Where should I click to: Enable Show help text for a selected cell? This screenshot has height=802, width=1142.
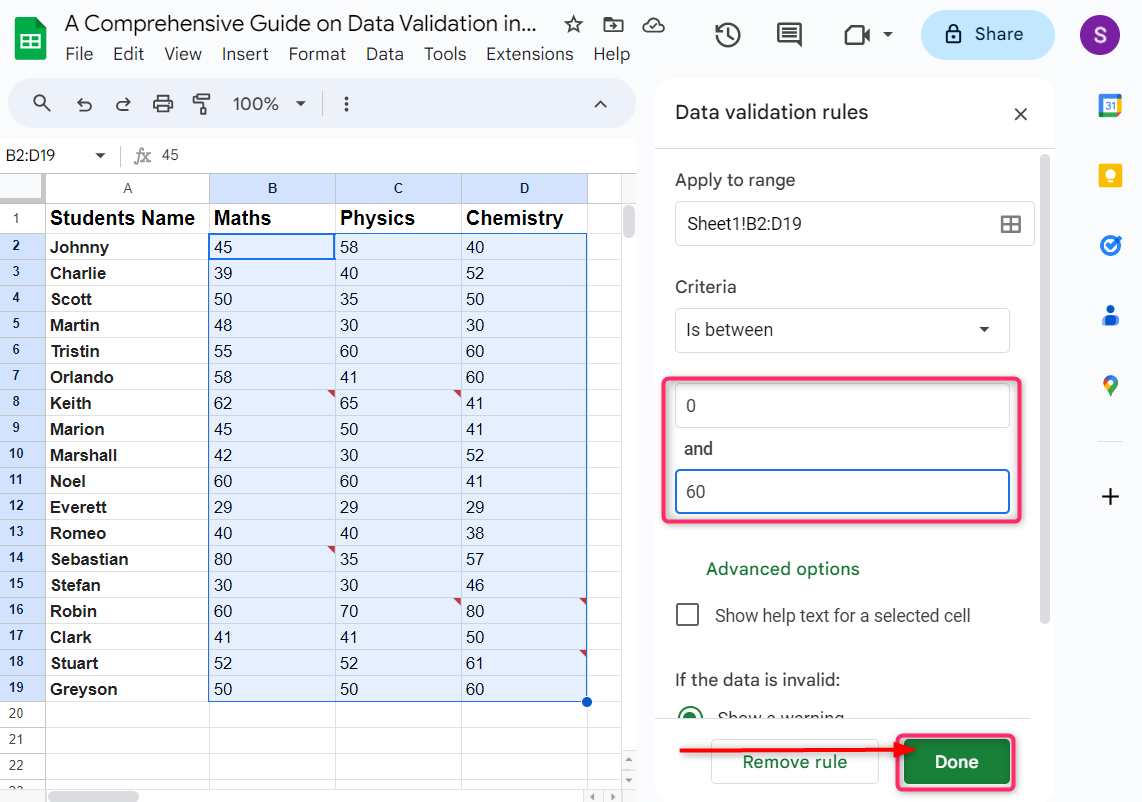point(687,615)
